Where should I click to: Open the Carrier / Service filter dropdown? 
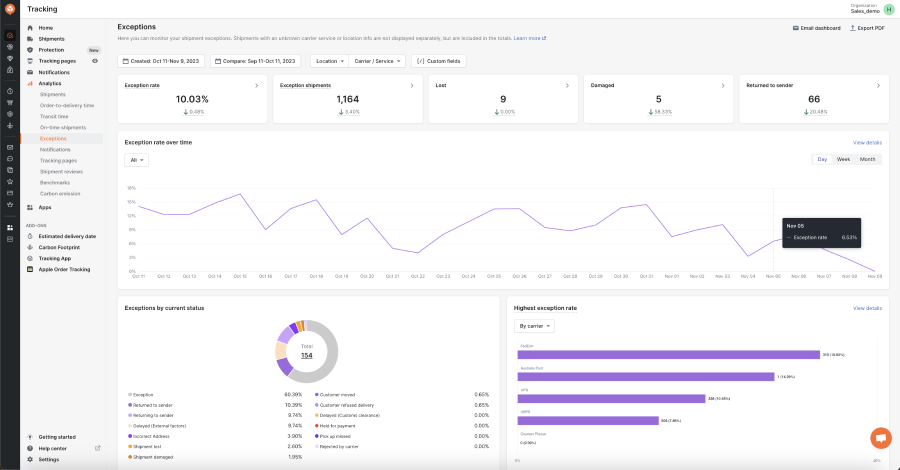tap(377, 61)
